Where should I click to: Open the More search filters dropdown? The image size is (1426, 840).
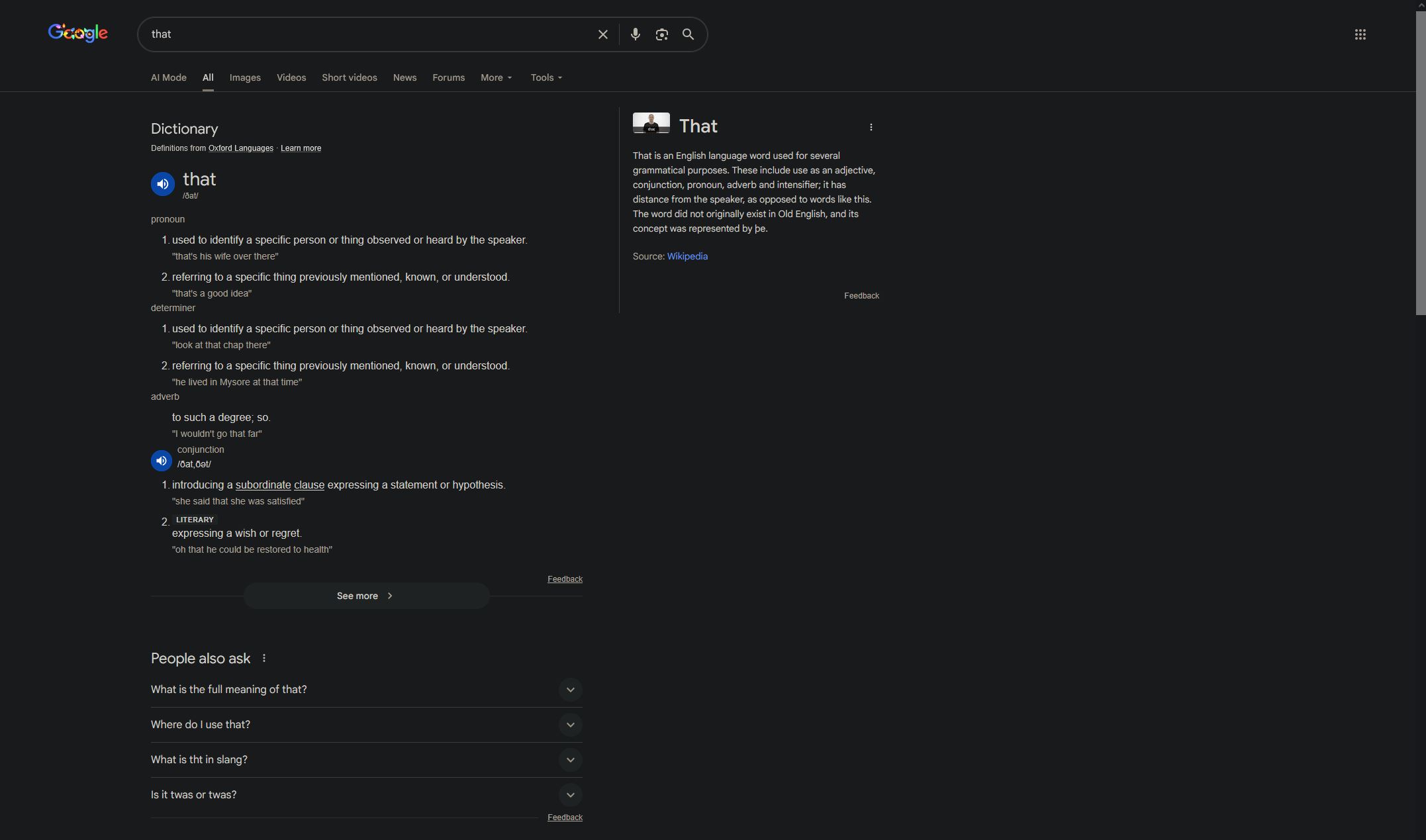coord(496,77)
